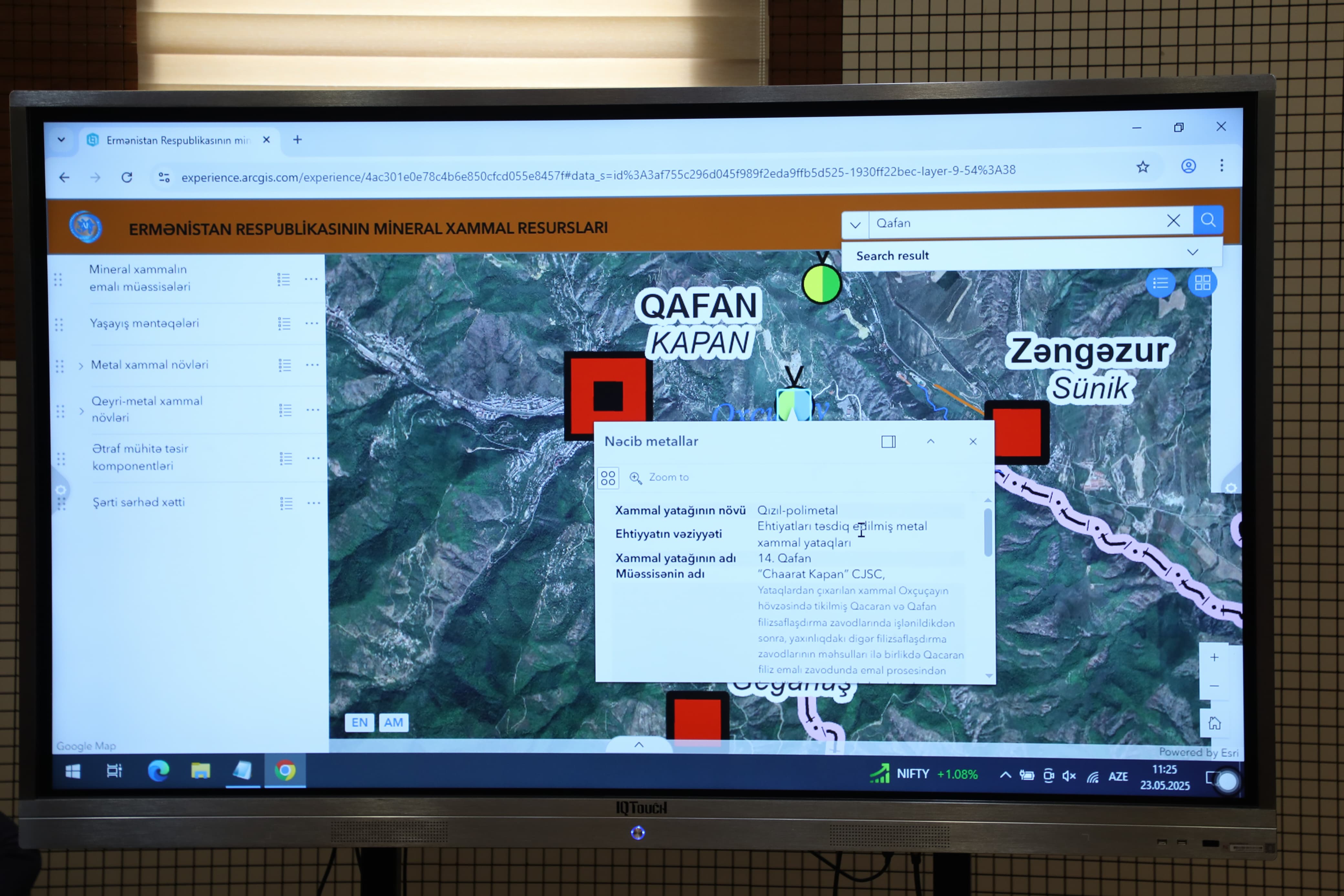This screenshot has width=1344, height=896.
Task: Open Microsoft Edge from taskbar
Action: pos(158,771)
